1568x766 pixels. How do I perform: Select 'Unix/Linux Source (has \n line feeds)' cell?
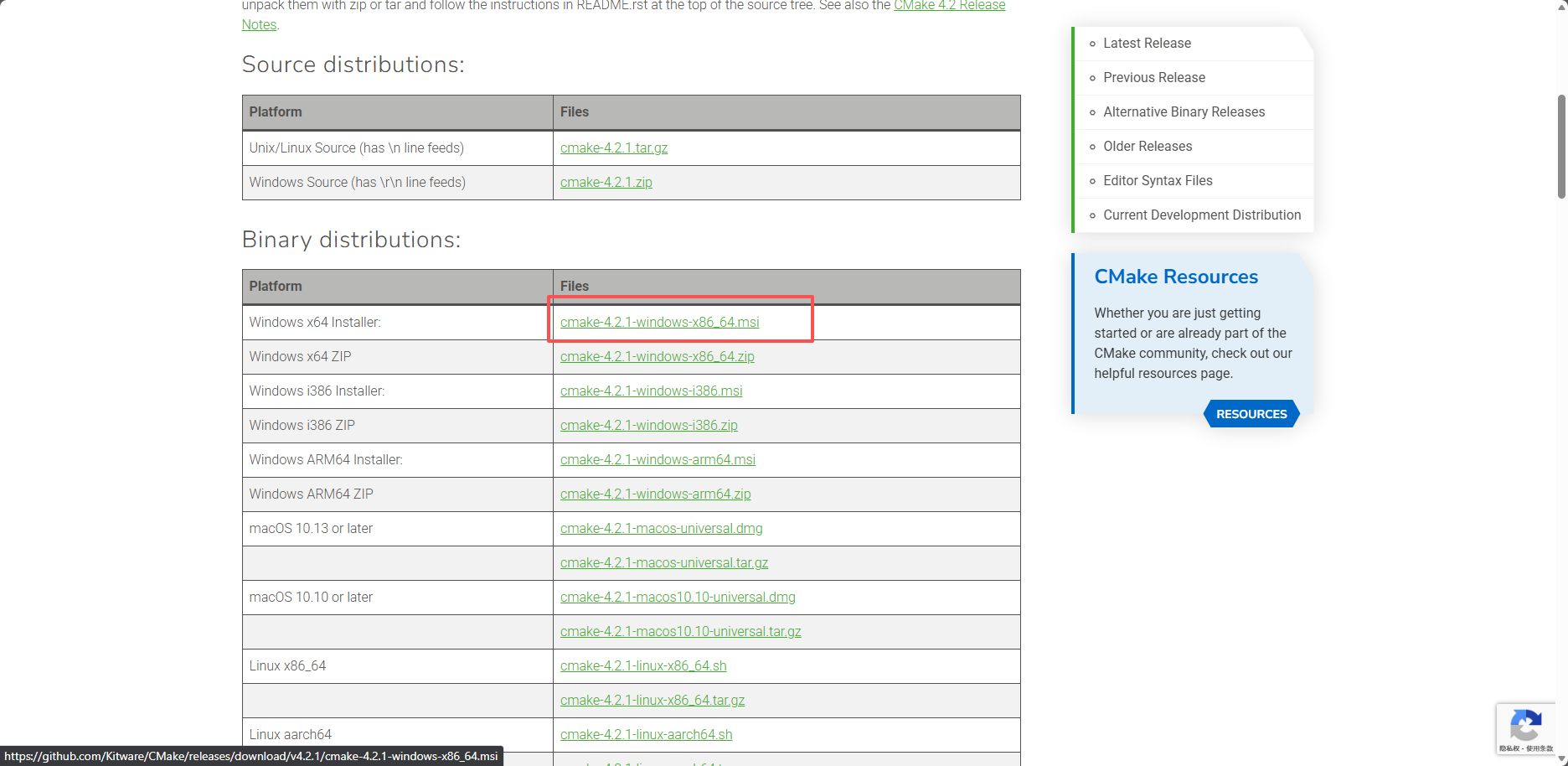pos(398,148)
